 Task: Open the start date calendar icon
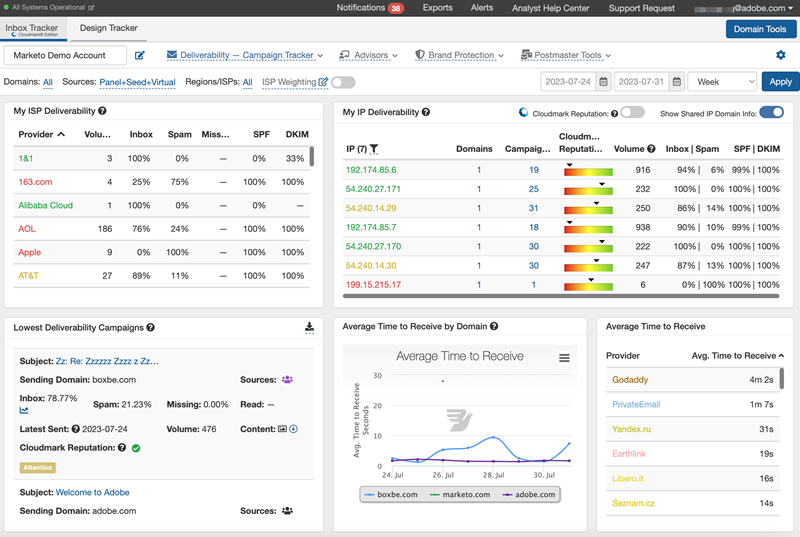[x=603, y=82]
